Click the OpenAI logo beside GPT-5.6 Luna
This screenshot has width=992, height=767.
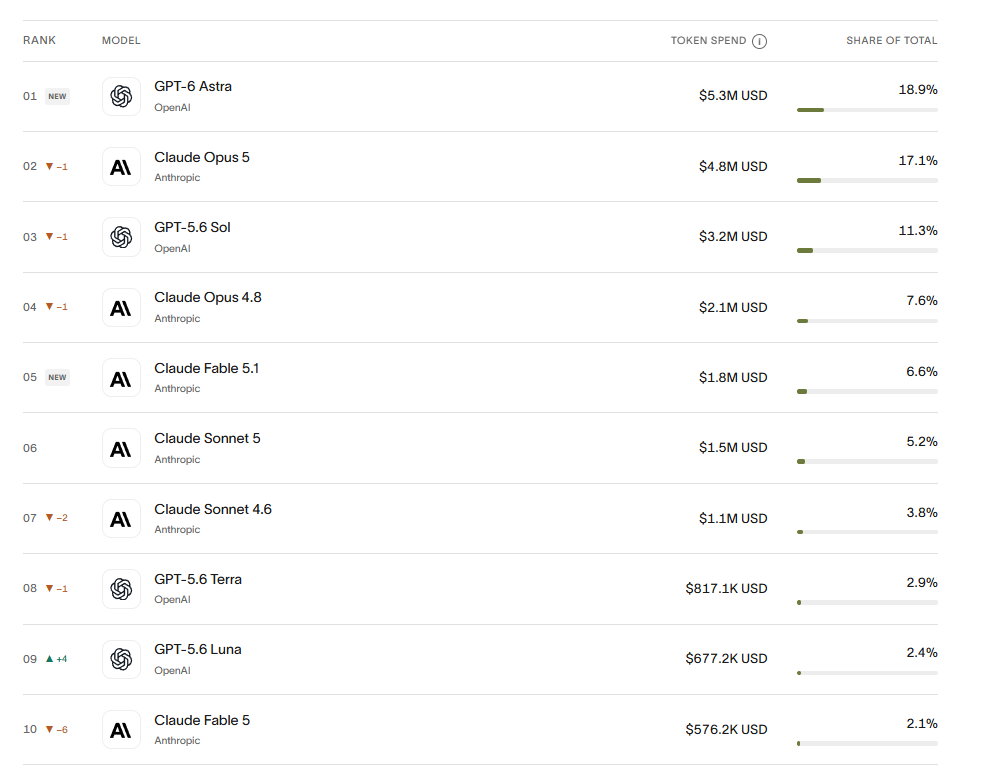pyautogui.click(x=121, y=659)
